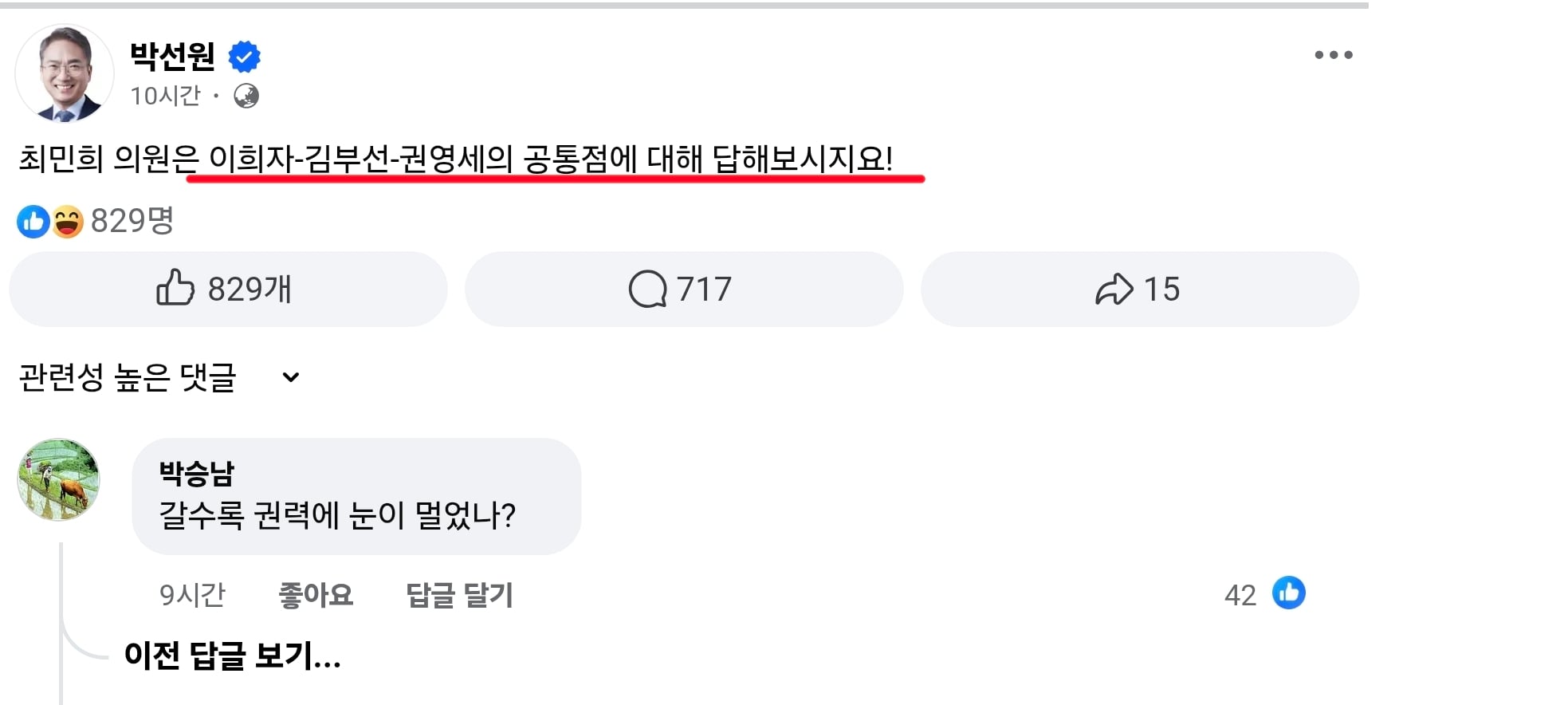Open 박승남 commenter name link
Screen dimensions: 1568x705
(x=197, y=473)
